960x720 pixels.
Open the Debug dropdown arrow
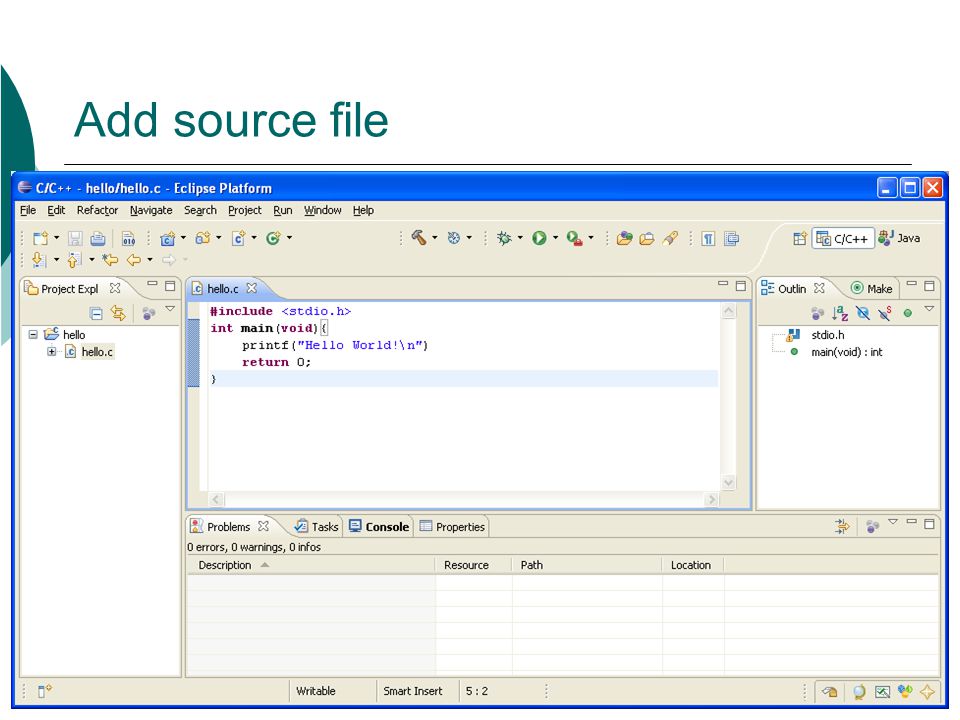[520, 238]
